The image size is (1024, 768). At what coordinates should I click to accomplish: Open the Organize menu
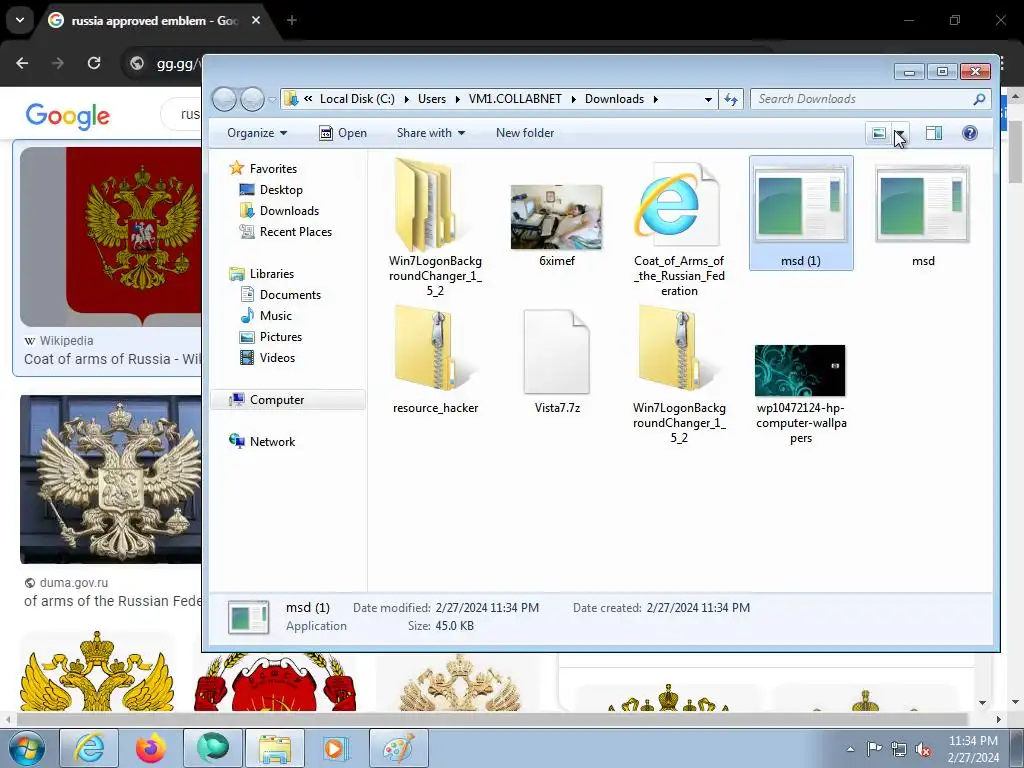coord(257,133)
